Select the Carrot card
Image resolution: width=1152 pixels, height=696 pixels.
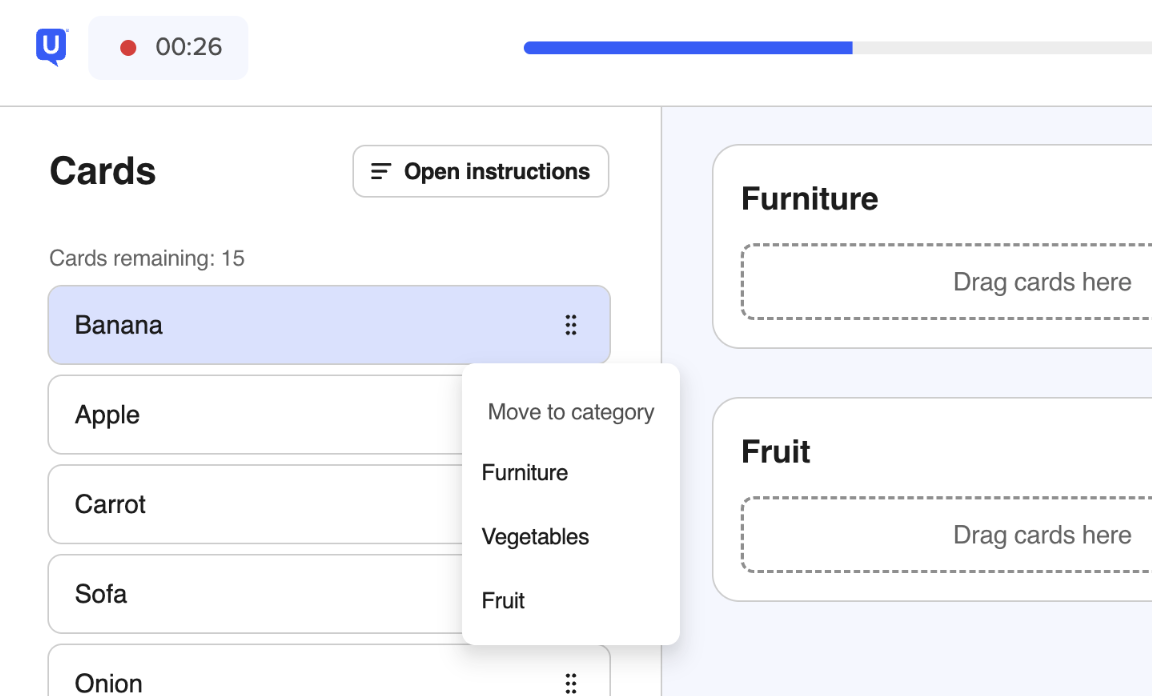[255, 504]
